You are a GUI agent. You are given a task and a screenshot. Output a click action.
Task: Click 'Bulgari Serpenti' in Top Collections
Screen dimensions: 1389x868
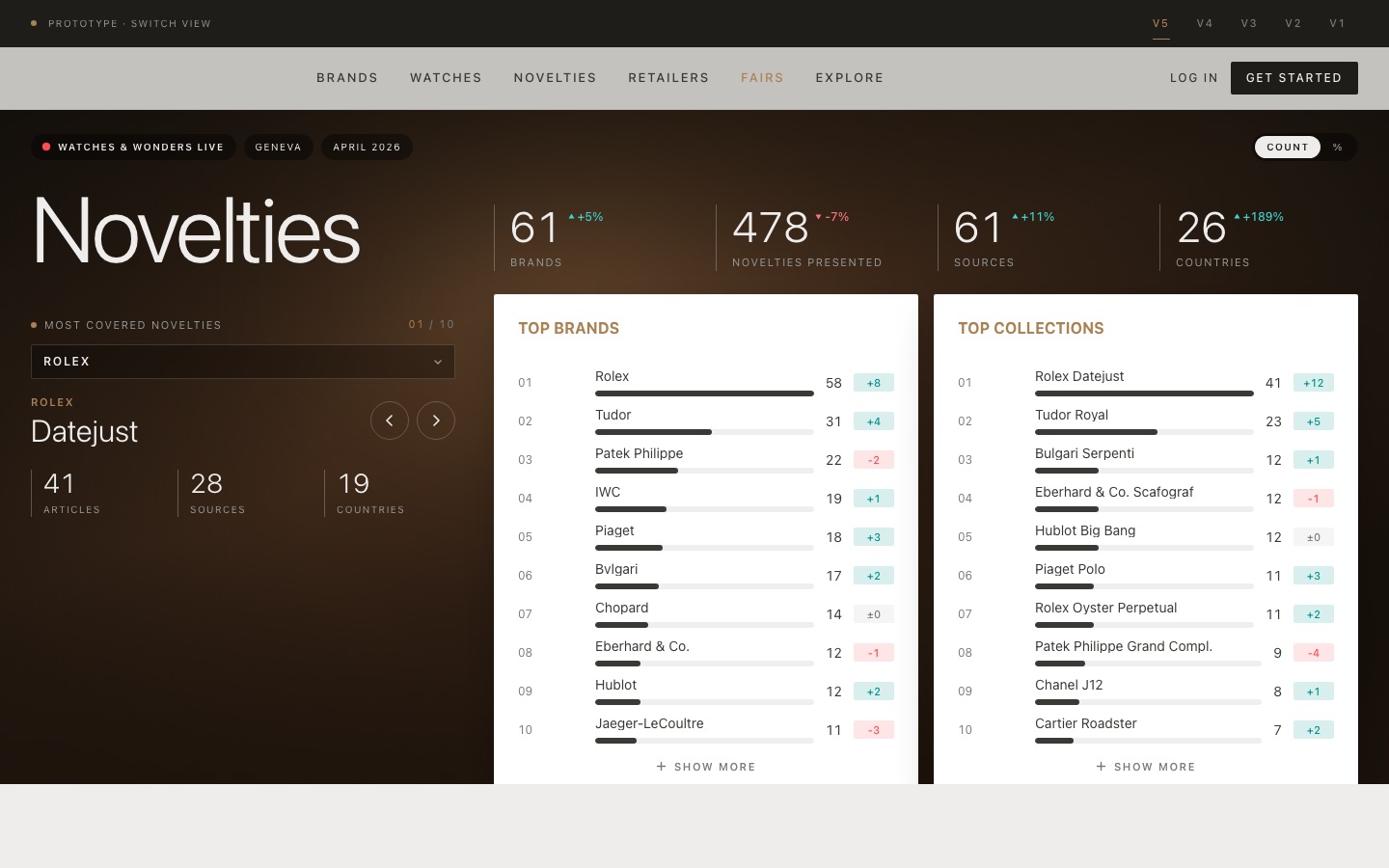click(1084, 453)
